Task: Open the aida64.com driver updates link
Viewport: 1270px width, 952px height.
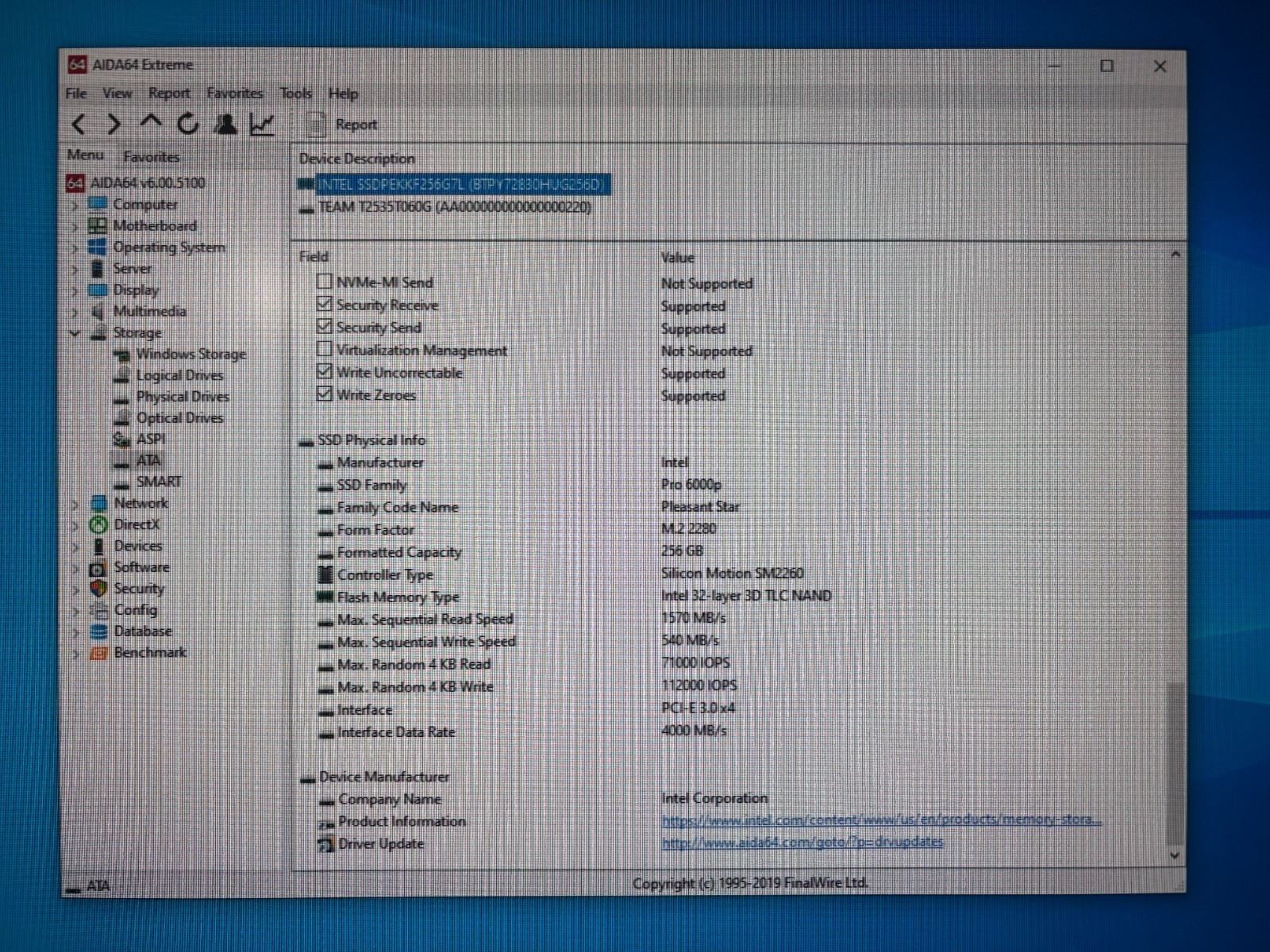Action: [x=802, y=842]
